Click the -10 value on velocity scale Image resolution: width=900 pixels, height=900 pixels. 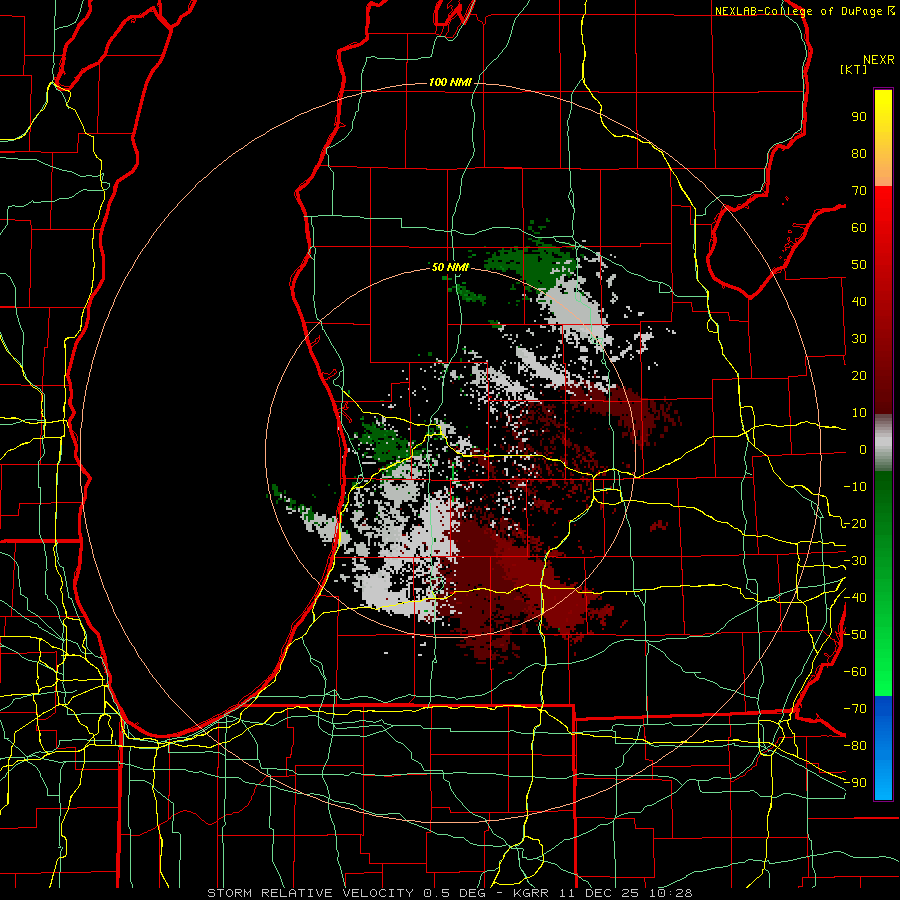click(x=855, y=487)
